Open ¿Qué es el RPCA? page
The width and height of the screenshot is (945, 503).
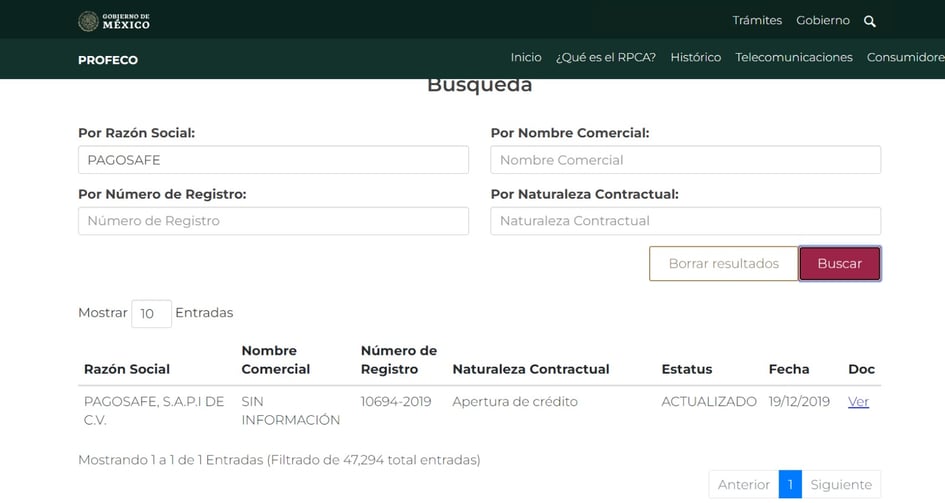605,58
